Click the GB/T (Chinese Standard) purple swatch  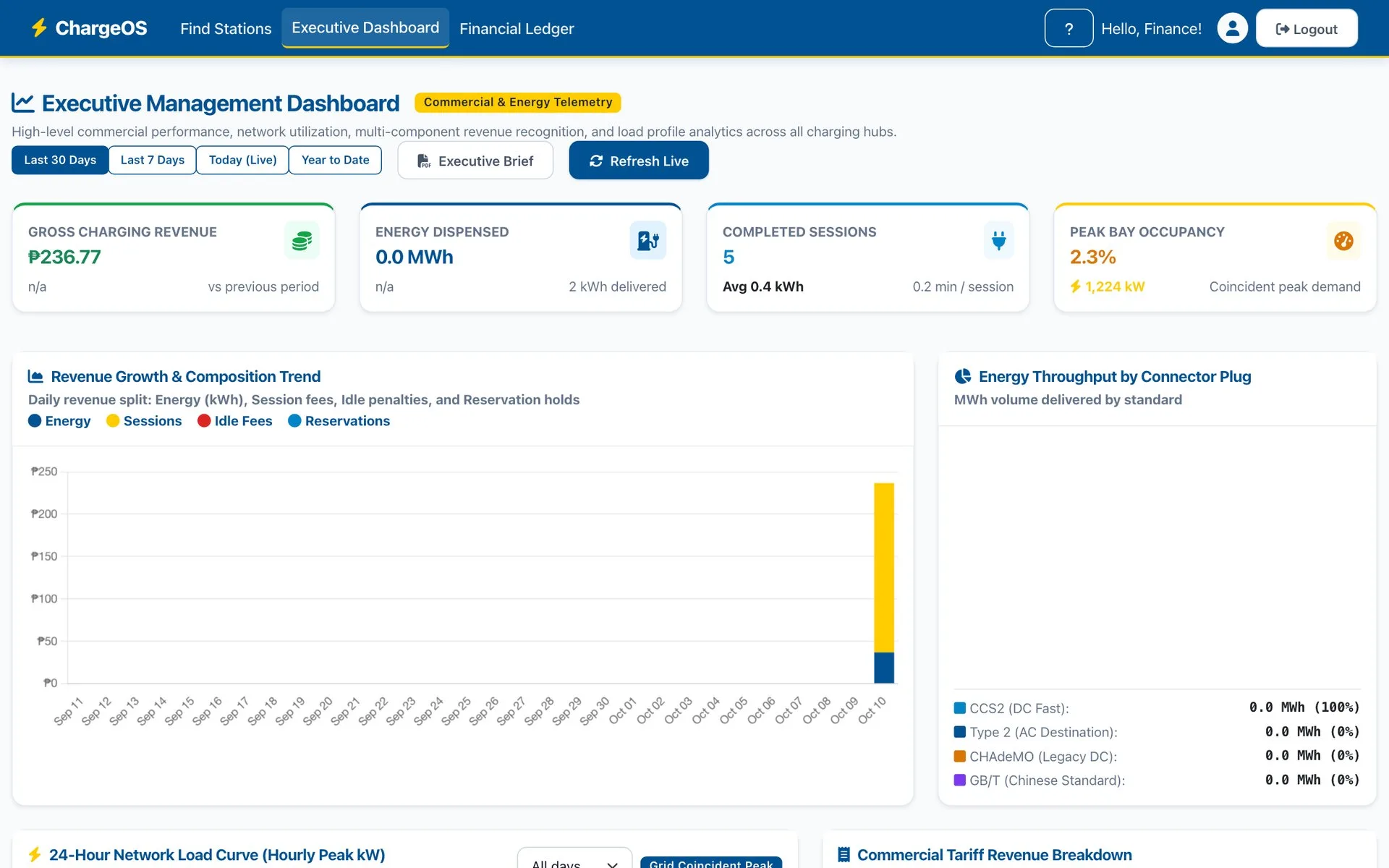pyautogui.click(x=960, y=780)
